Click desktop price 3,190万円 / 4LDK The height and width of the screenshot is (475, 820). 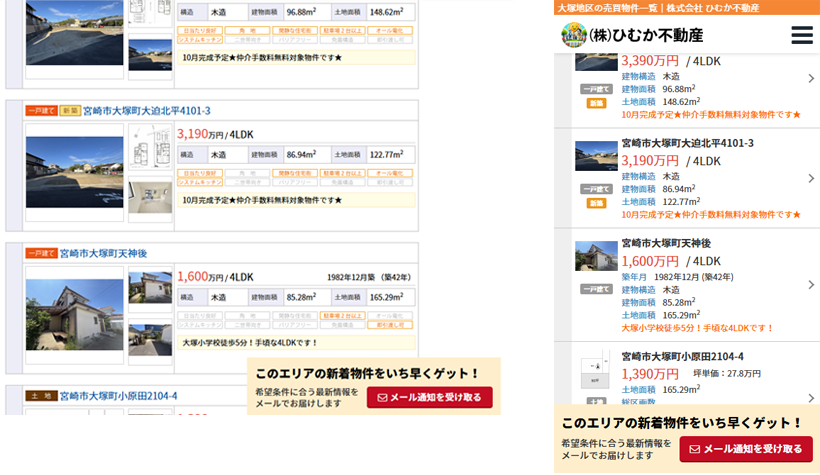tap(215, 134)
